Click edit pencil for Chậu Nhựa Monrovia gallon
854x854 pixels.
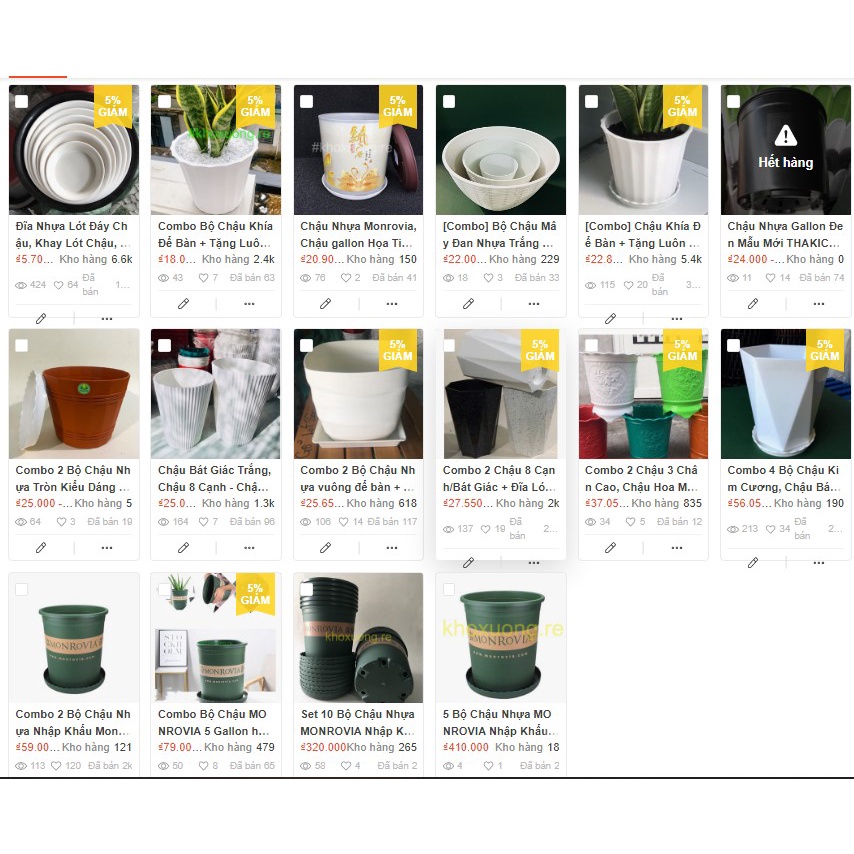point(325,304)
